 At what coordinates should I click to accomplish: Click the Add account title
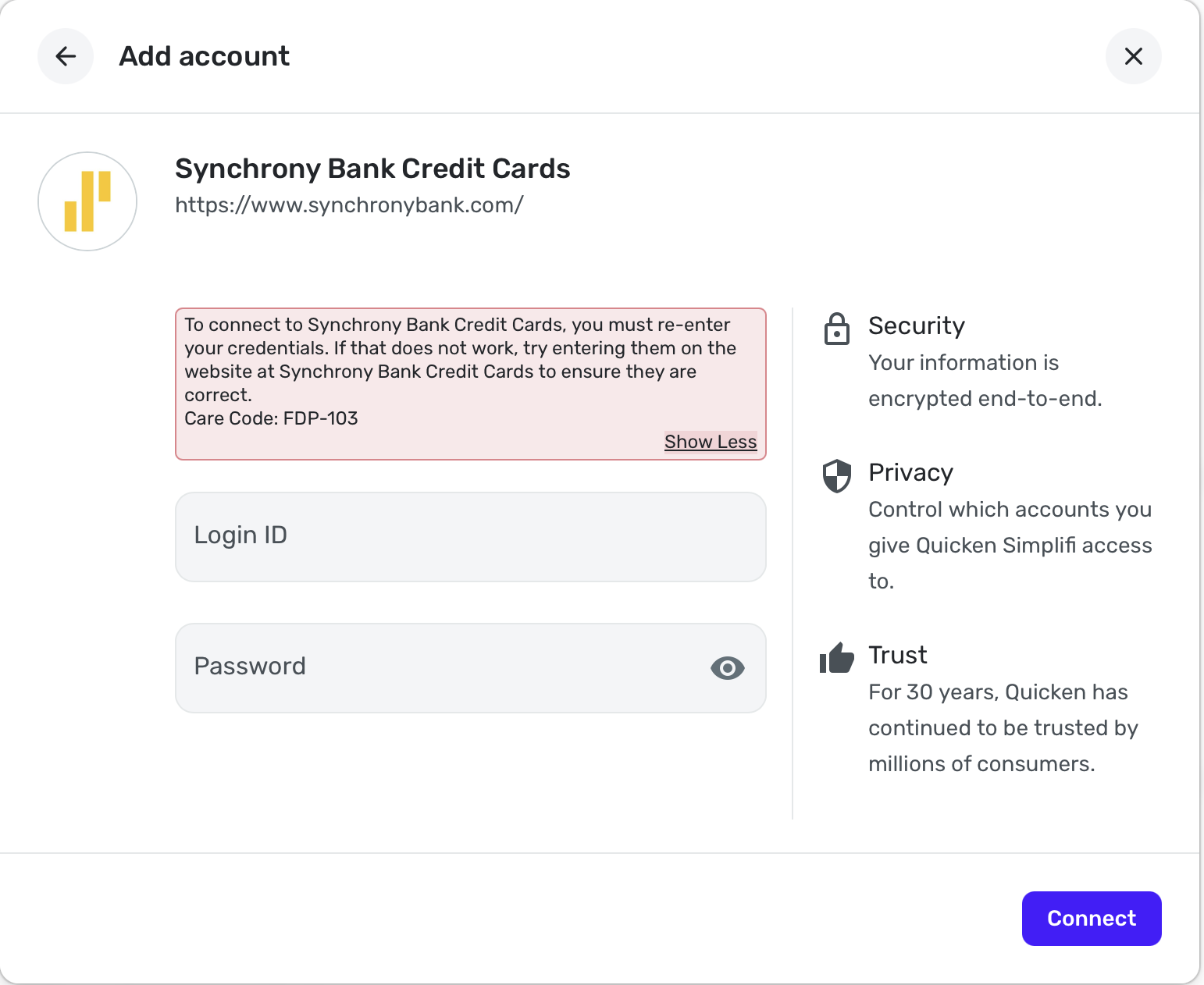click(204, 56)
